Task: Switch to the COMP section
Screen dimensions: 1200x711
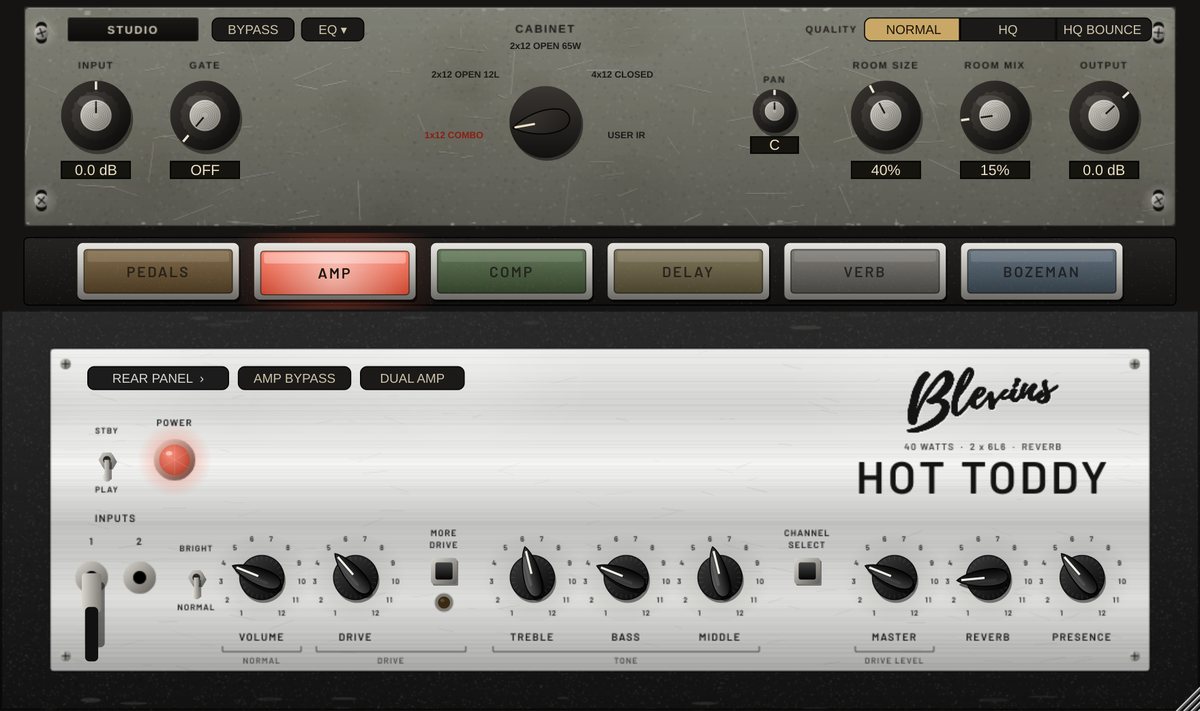Action: (x=511, y=271)
